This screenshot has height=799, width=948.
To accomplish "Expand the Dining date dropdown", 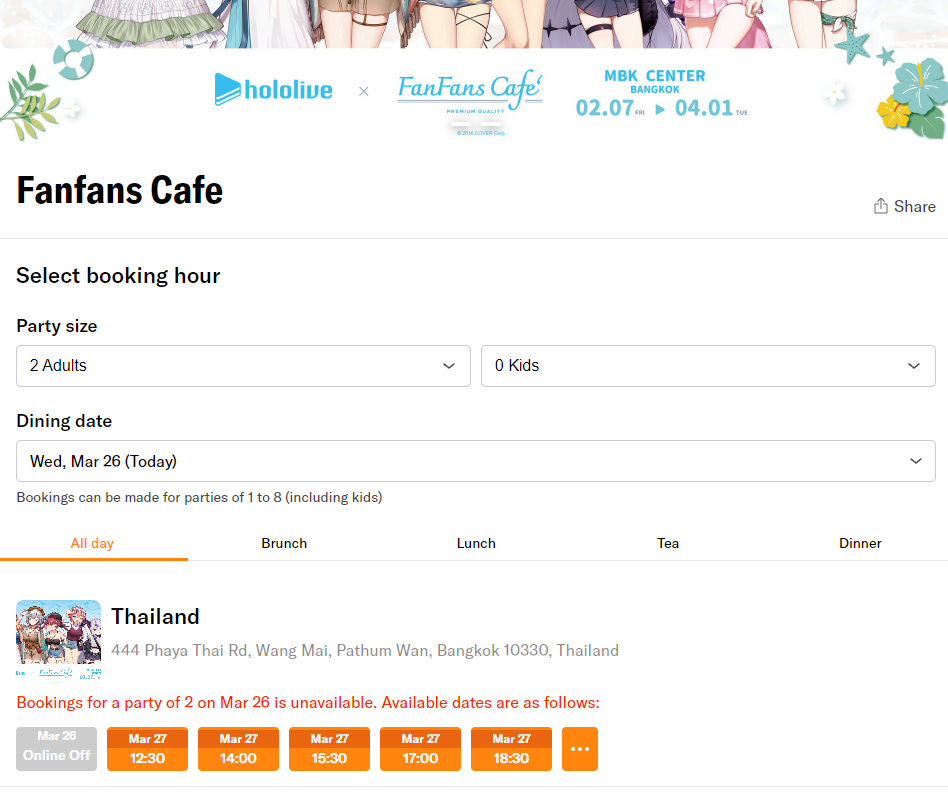I will click(x=476, y=461).
